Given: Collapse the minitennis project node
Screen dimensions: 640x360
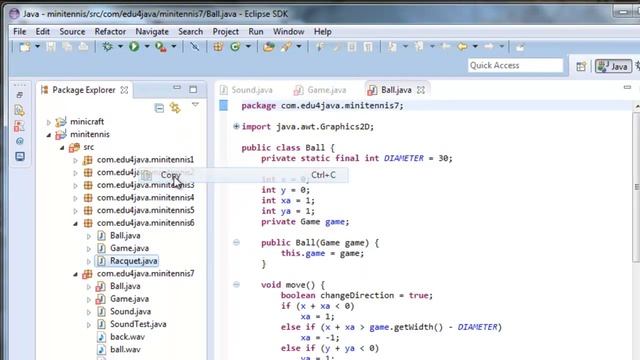Looking at the screenshot, I should click(49, 135).
